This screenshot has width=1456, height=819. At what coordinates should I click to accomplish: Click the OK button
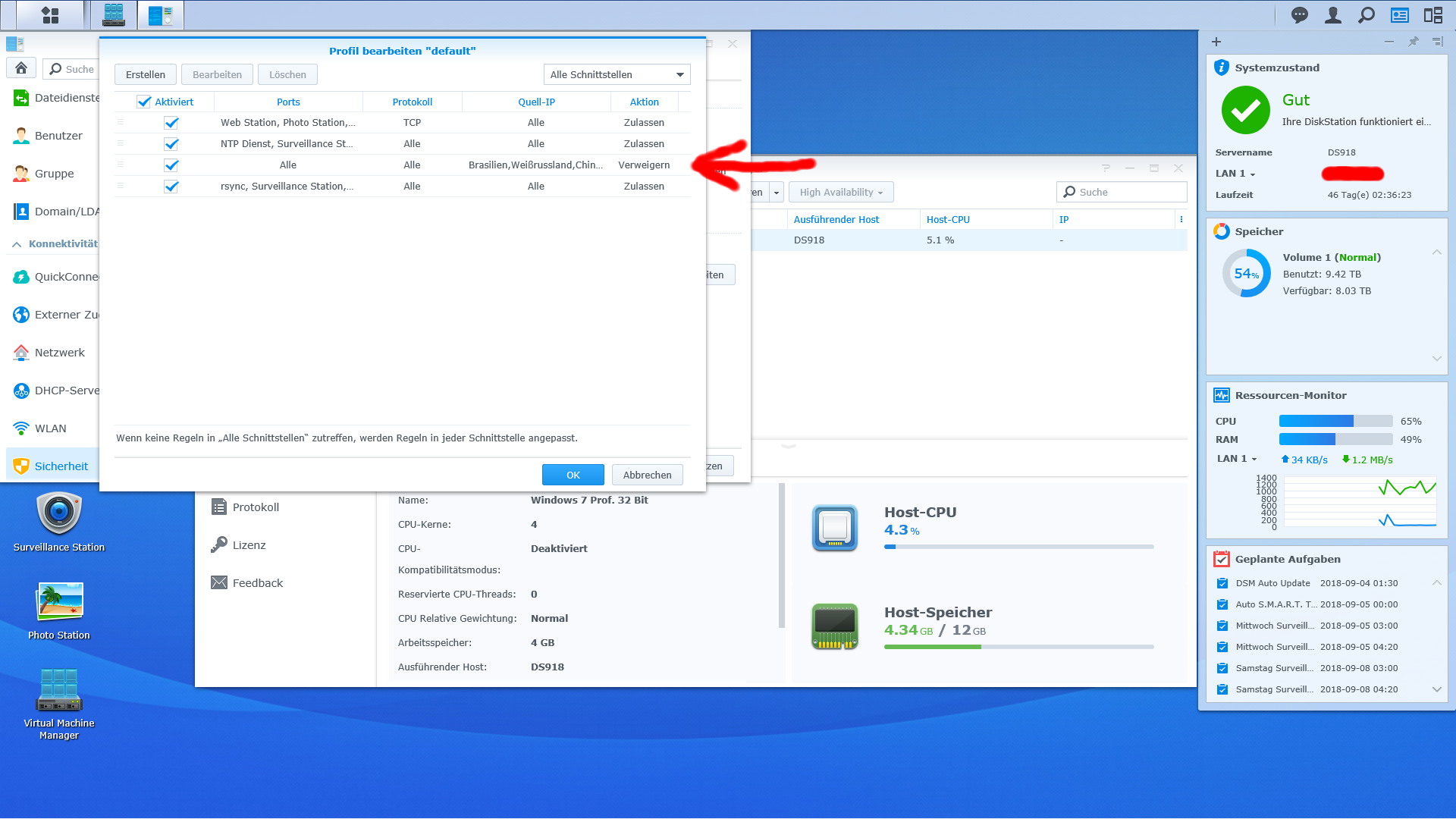point(573,475)
